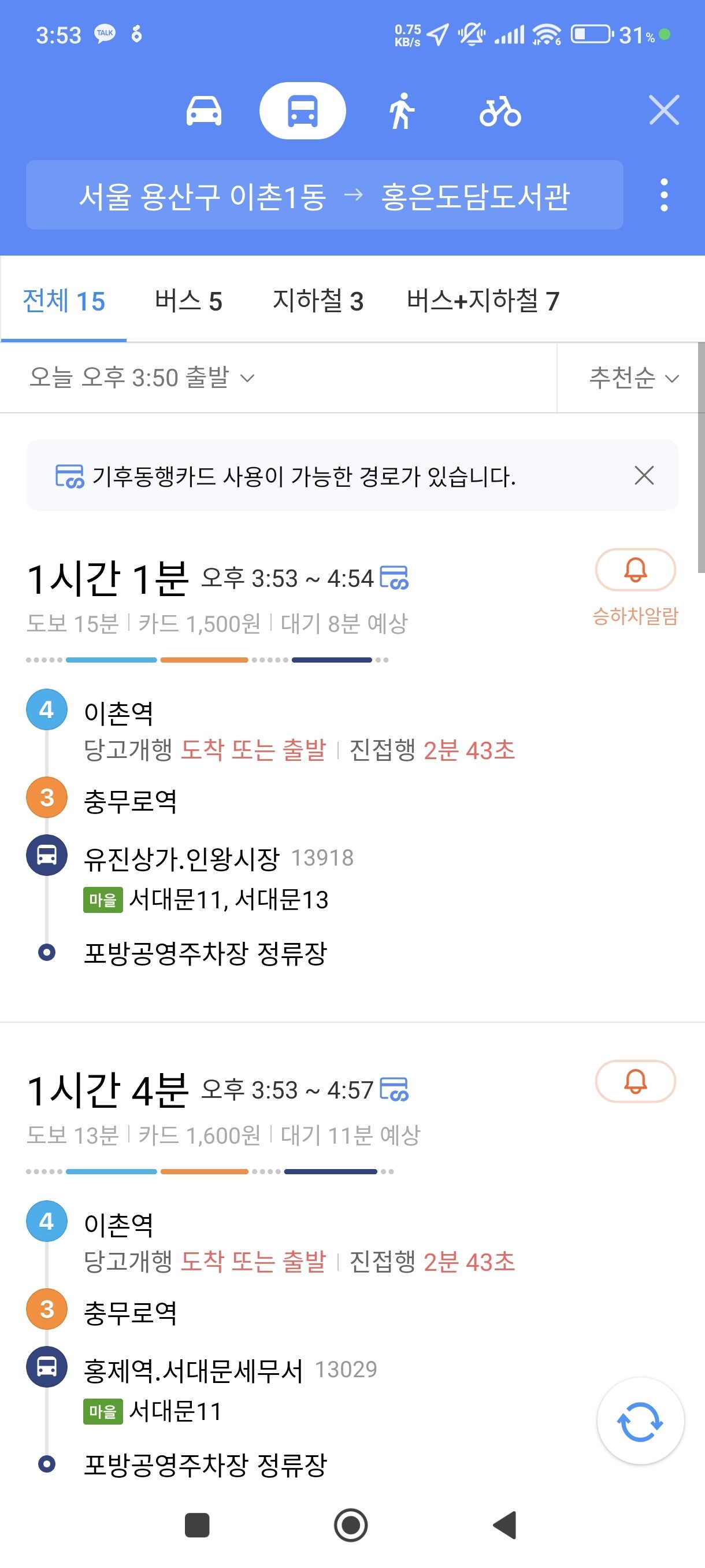
Task: Open the 추천순 sort dropdown
Action: tap(633, 378)
